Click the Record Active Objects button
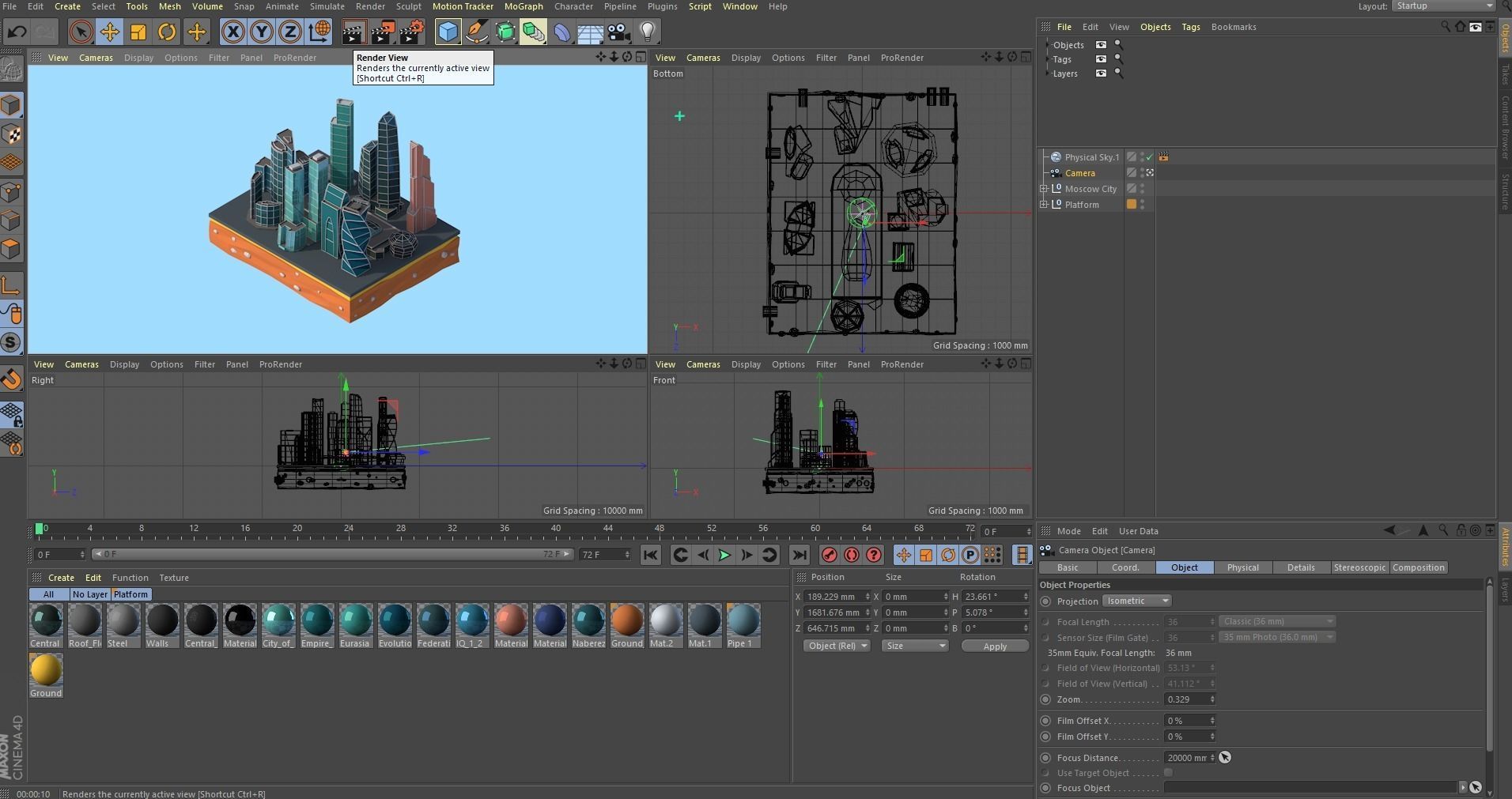The width and height of the screenshot is (1512, 799). point(829,555)
